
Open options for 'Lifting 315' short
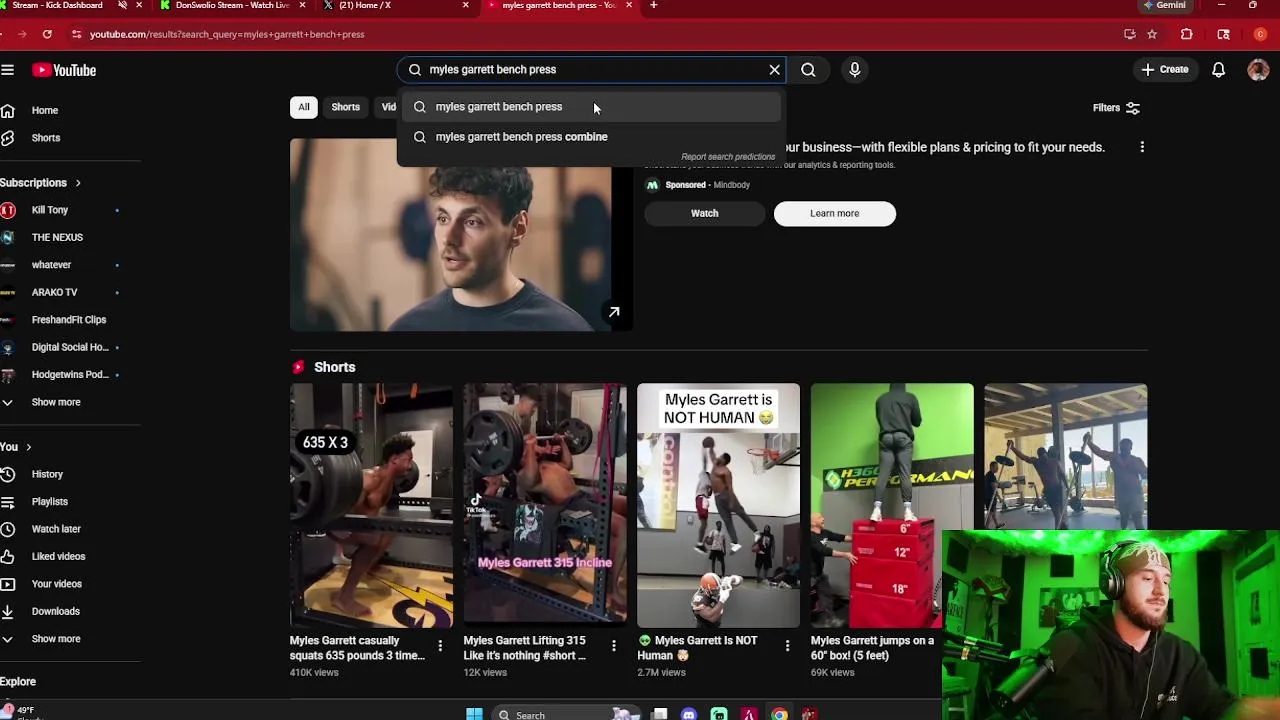[613, 646]
